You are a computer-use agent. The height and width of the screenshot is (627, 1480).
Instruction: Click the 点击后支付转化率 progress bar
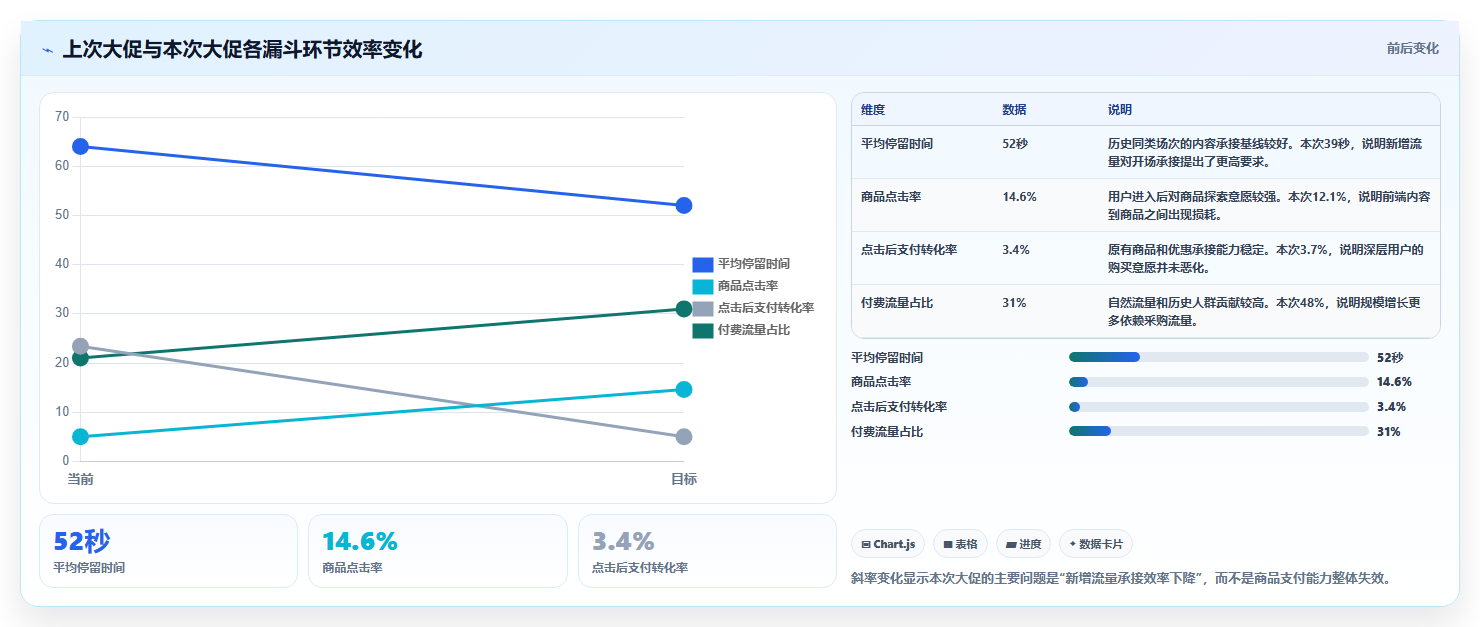click(1219, 407)
